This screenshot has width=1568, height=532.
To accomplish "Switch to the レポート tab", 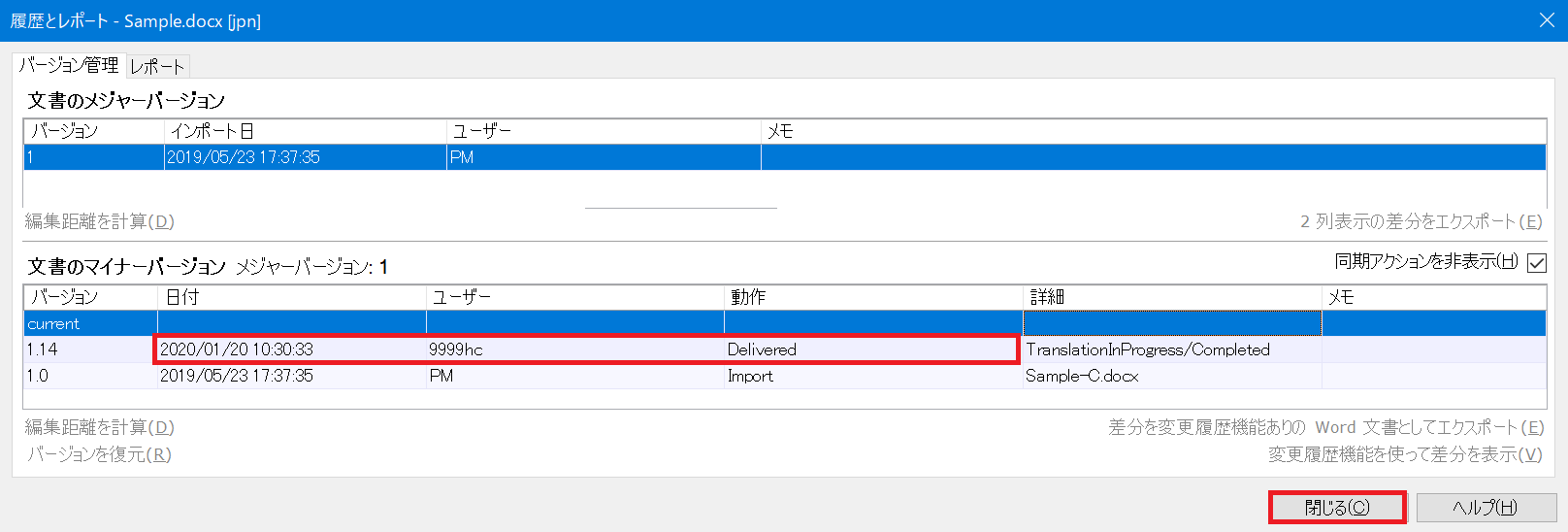I will tap(157, 67).
